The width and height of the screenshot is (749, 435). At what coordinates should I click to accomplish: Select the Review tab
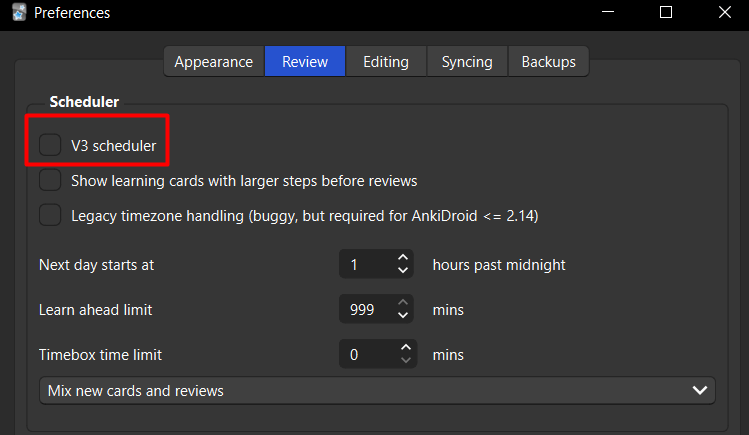pos(305,61)
